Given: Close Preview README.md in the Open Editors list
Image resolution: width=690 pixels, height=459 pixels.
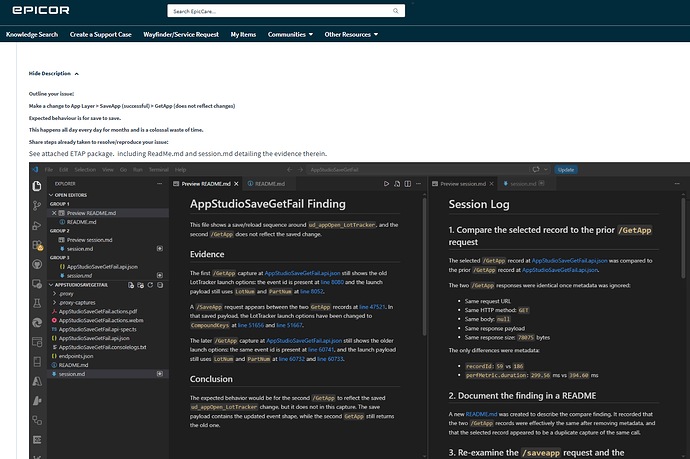Looking at the screenshot, I should point(54,213).
